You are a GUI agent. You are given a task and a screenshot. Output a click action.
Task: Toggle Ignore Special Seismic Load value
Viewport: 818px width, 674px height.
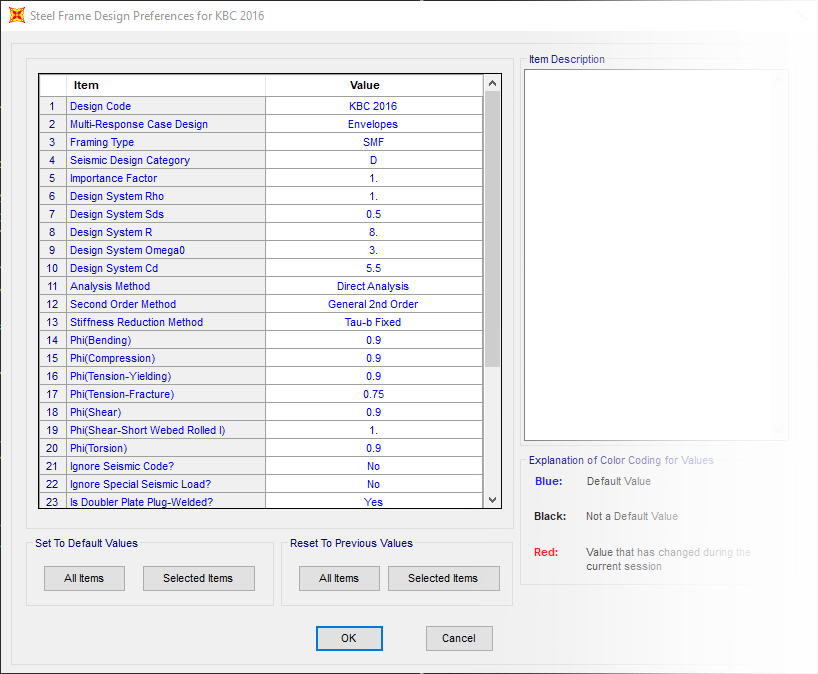(373, 484)
